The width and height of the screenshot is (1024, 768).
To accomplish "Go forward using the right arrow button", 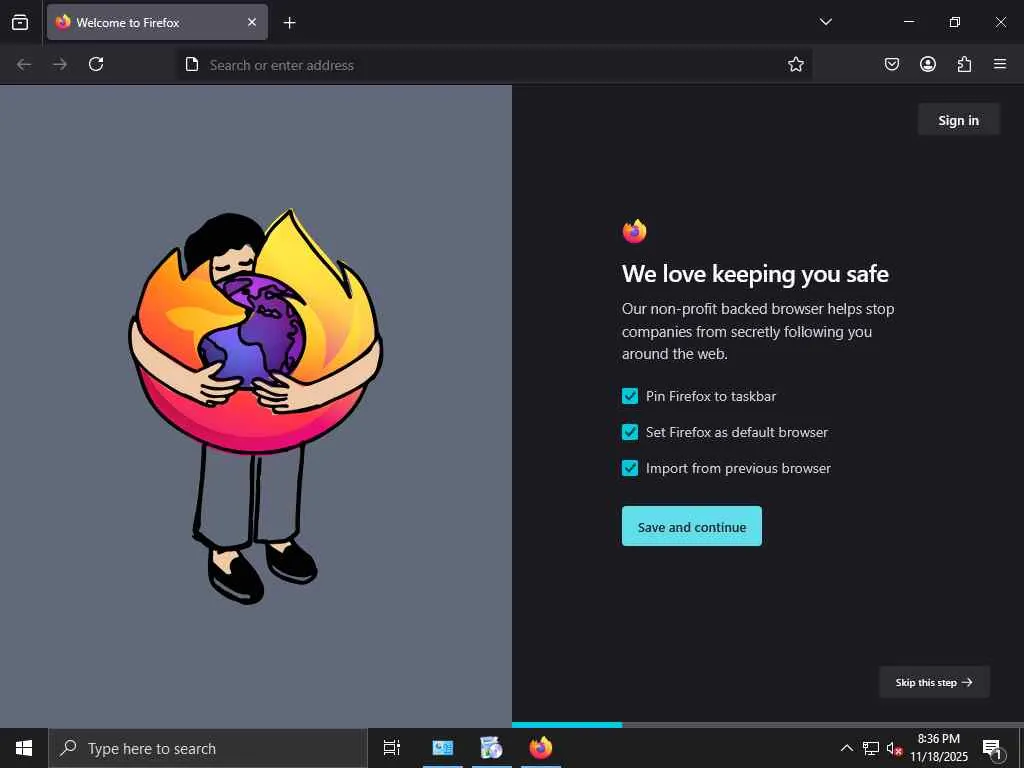I will [x=60, y=64].
